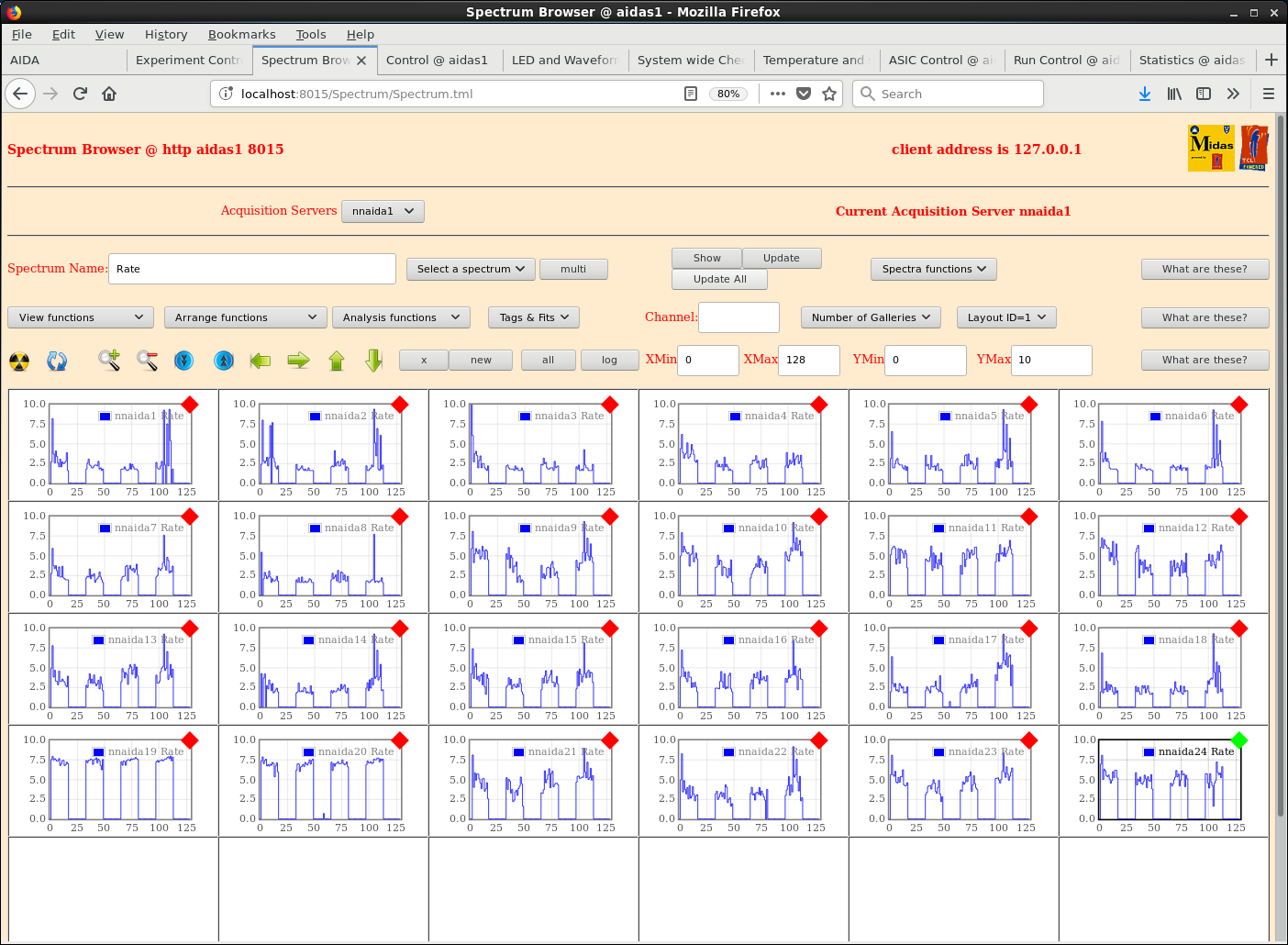Expand the View functions dropdown
This screenshot has width=1288, height=945.
coord(81,317)
